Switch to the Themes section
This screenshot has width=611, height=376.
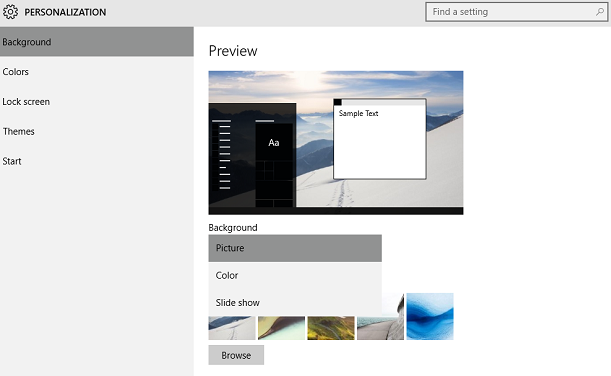pyautogui.click(x=97, y=131)
